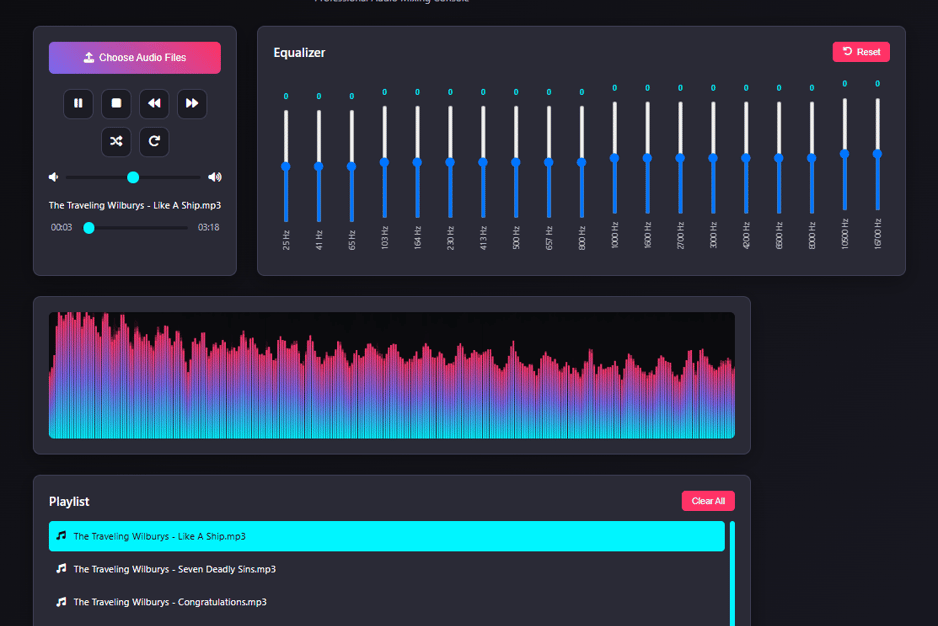Click the 800 Hz band slider
Screen dimensions: 938x626
pyautogui.click(x=582, y=162)
